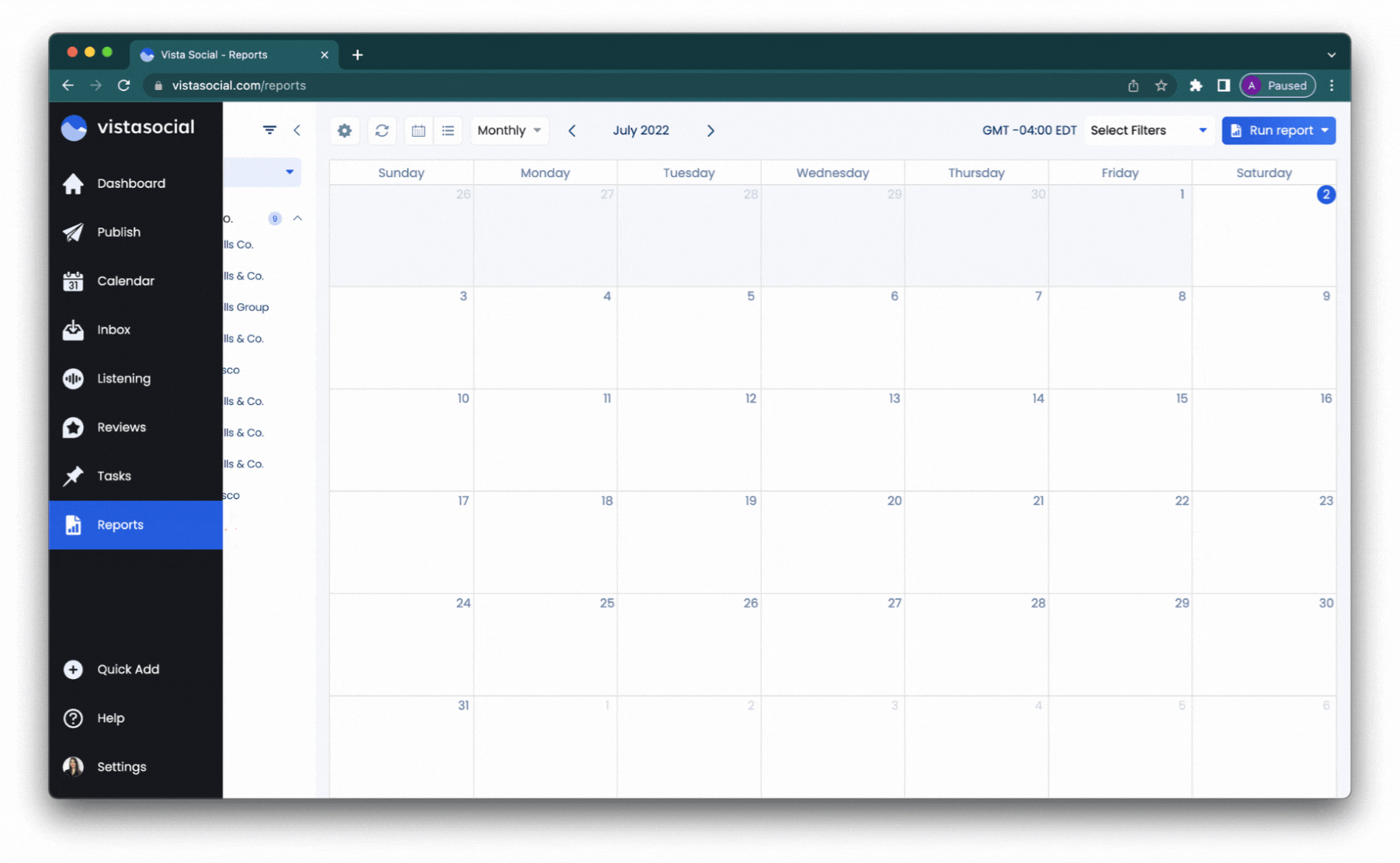Open the Reviews star icon
The height and width of the screenshot is (863, 1400).
click(73, 427)
